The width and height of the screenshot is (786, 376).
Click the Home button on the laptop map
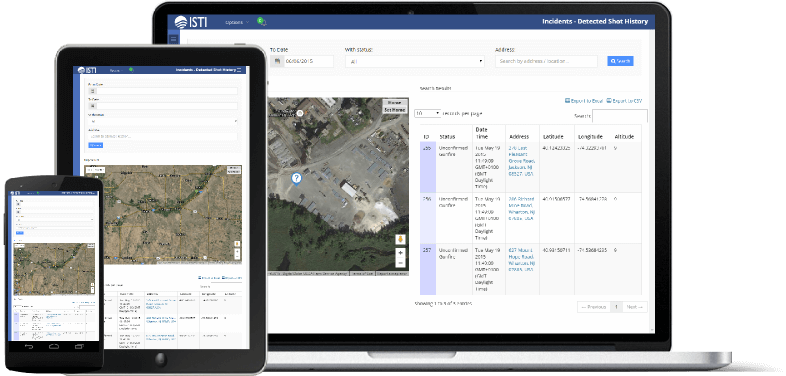(395, 103)
